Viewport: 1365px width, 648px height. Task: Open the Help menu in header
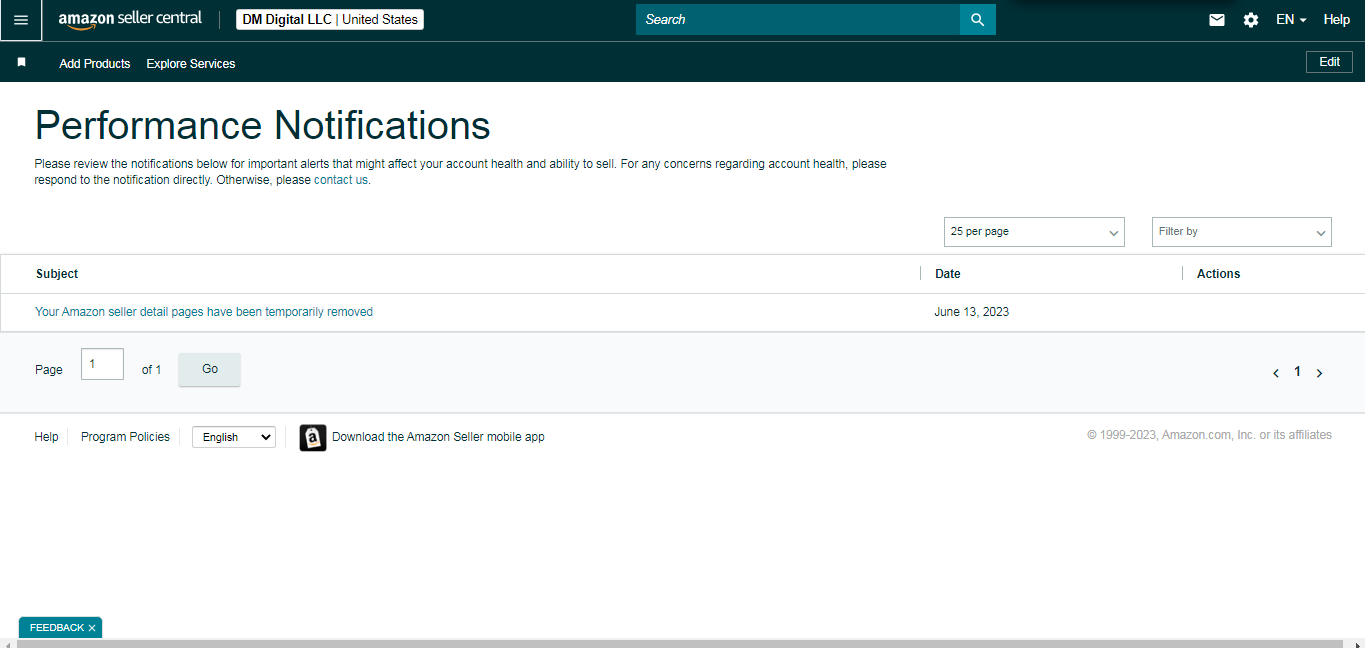(1337, 20)
